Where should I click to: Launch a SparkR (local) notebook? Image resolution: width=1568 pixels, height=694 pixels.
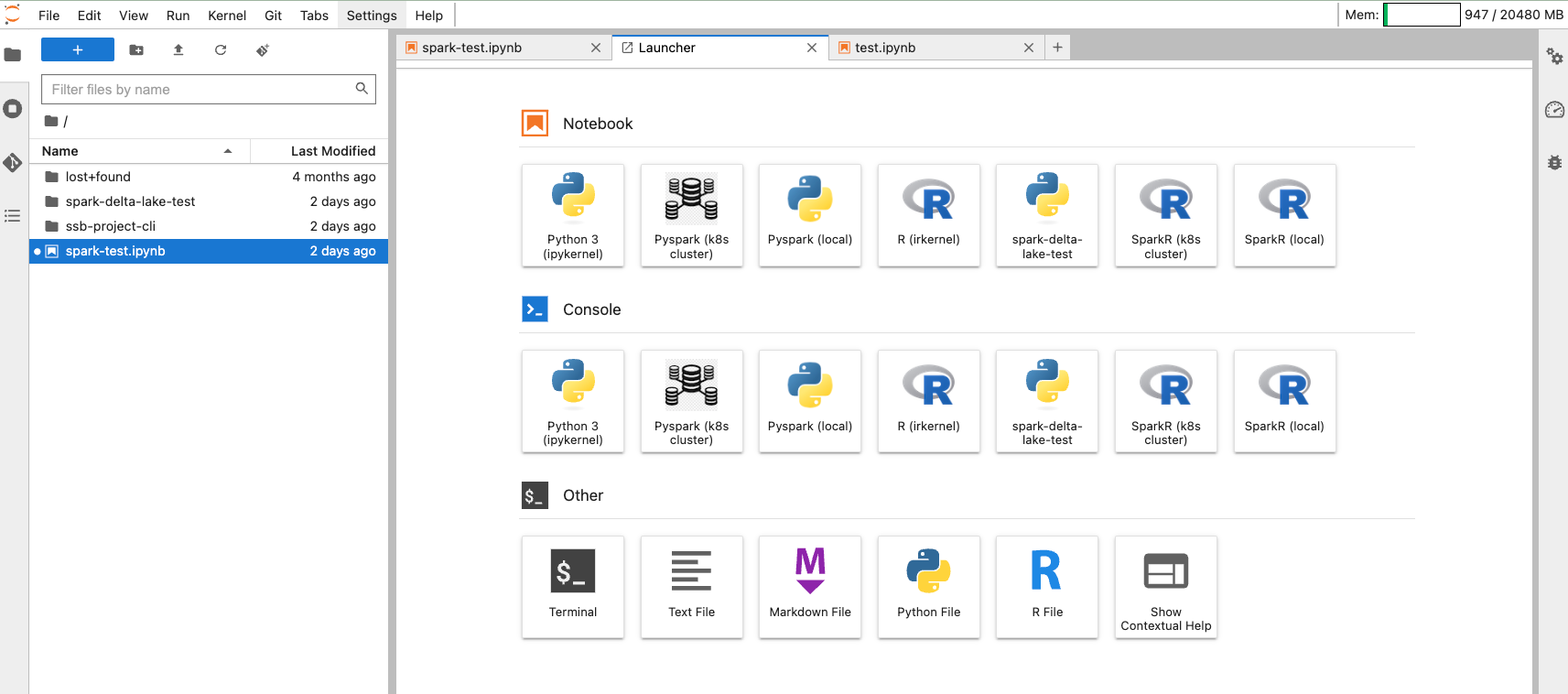[x=1285, y=216]
